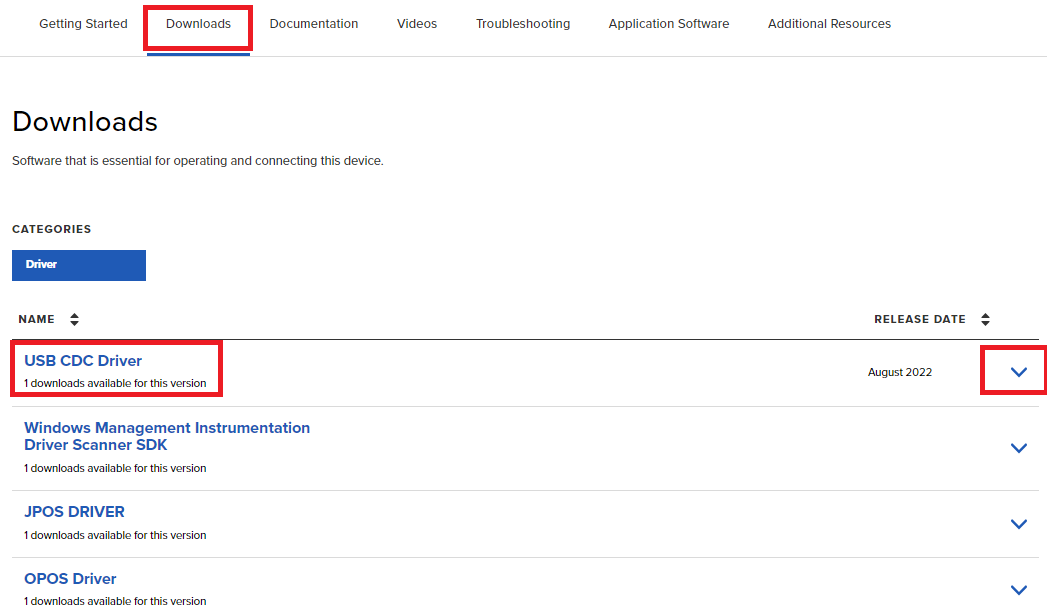Open the USB CDC Driver link
This screenshot has width=1047, height=616.
click(x=83, y=361)
